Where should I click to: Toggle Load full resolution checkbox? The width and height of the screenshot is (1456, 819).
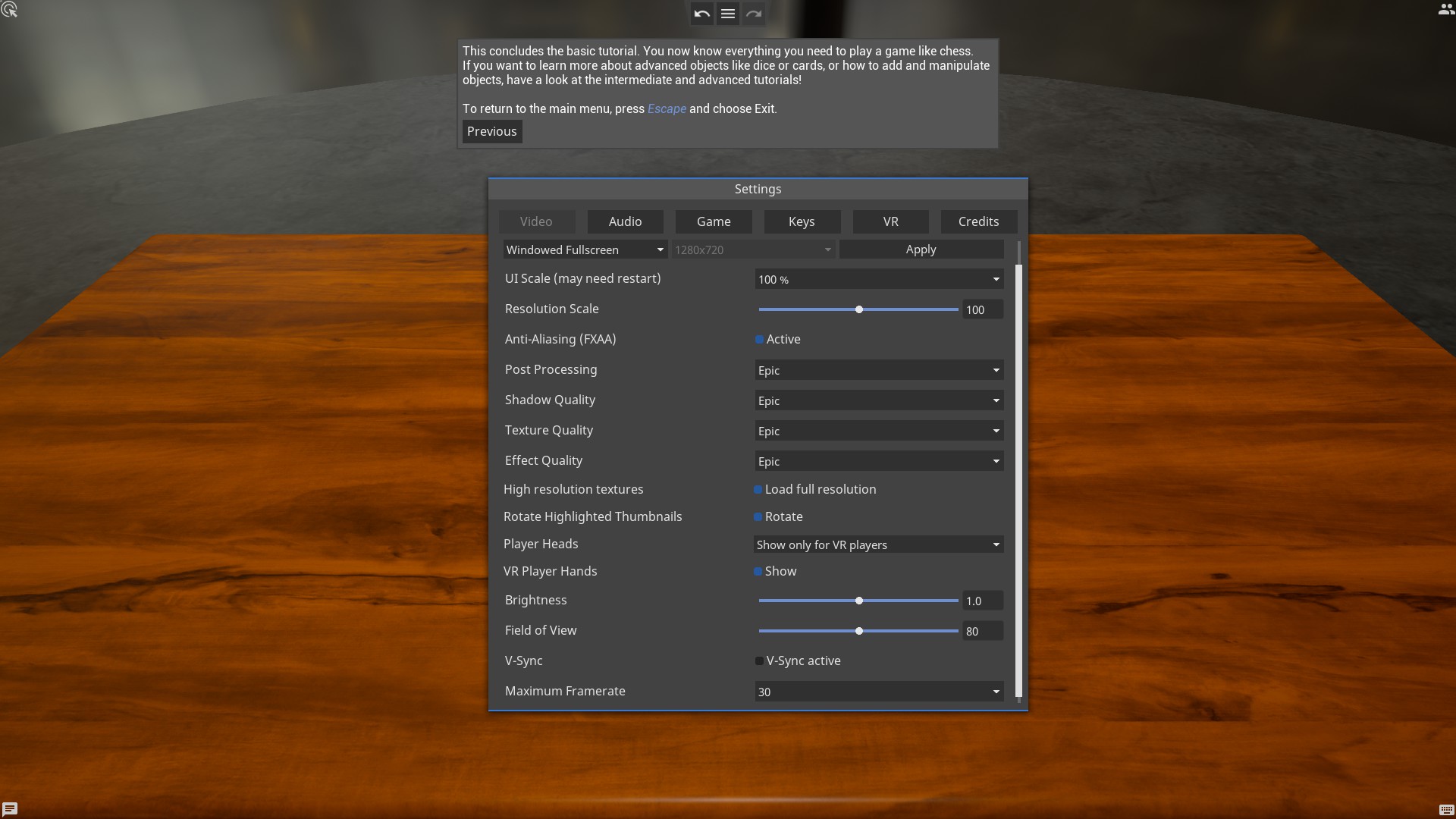[x=758, y=490]
